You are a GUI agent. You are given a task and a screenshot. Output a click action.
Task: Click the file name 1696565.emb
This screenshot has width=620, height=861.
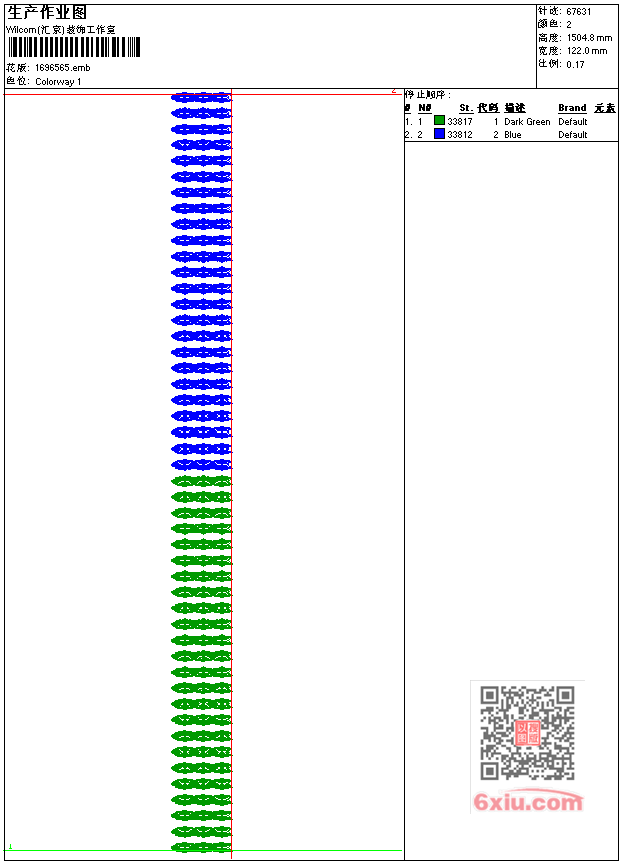click(63, 68)
